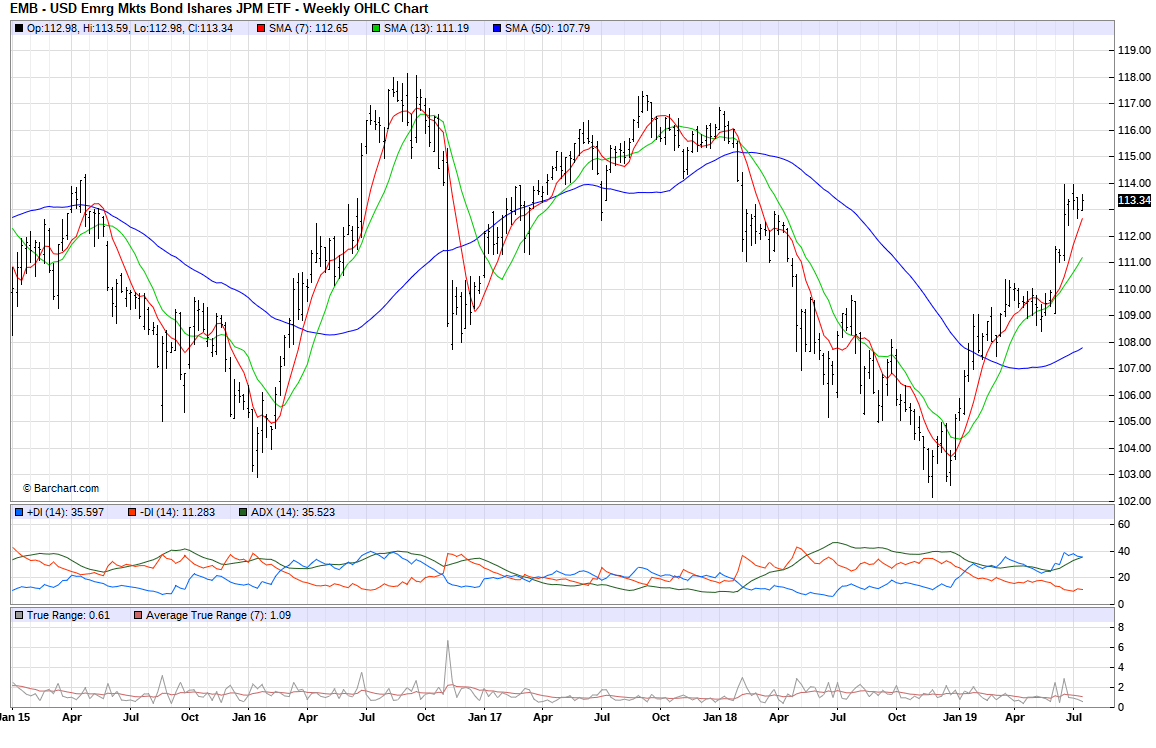Select the 40 level on the ADX axis
1156x748 pixels.
coord(1124,551)
